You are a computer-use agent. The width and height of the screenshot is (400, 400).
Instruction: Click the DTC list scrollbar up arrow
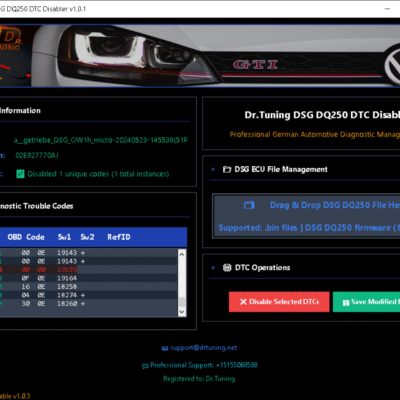pos(182,254)
